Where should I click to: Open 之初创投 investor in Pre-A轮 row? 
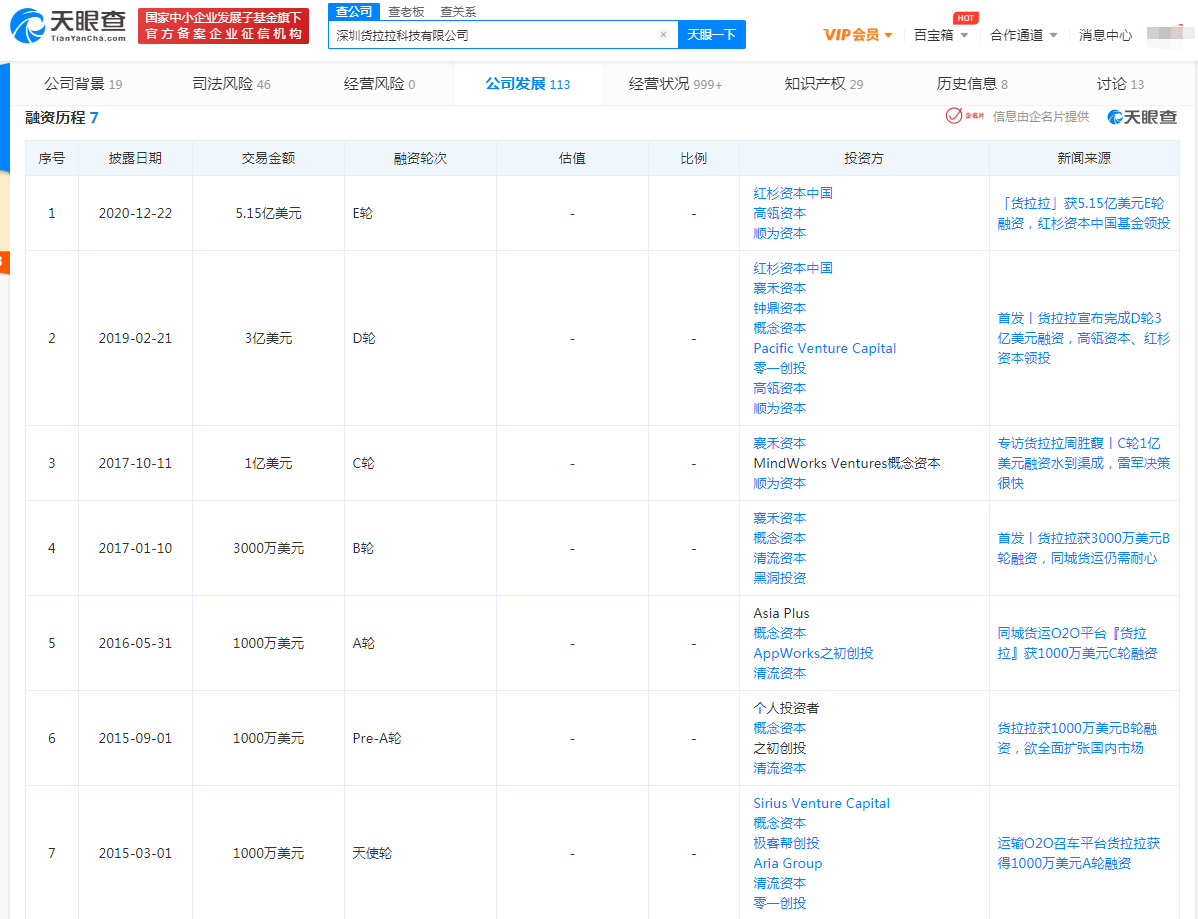(779, 748)
